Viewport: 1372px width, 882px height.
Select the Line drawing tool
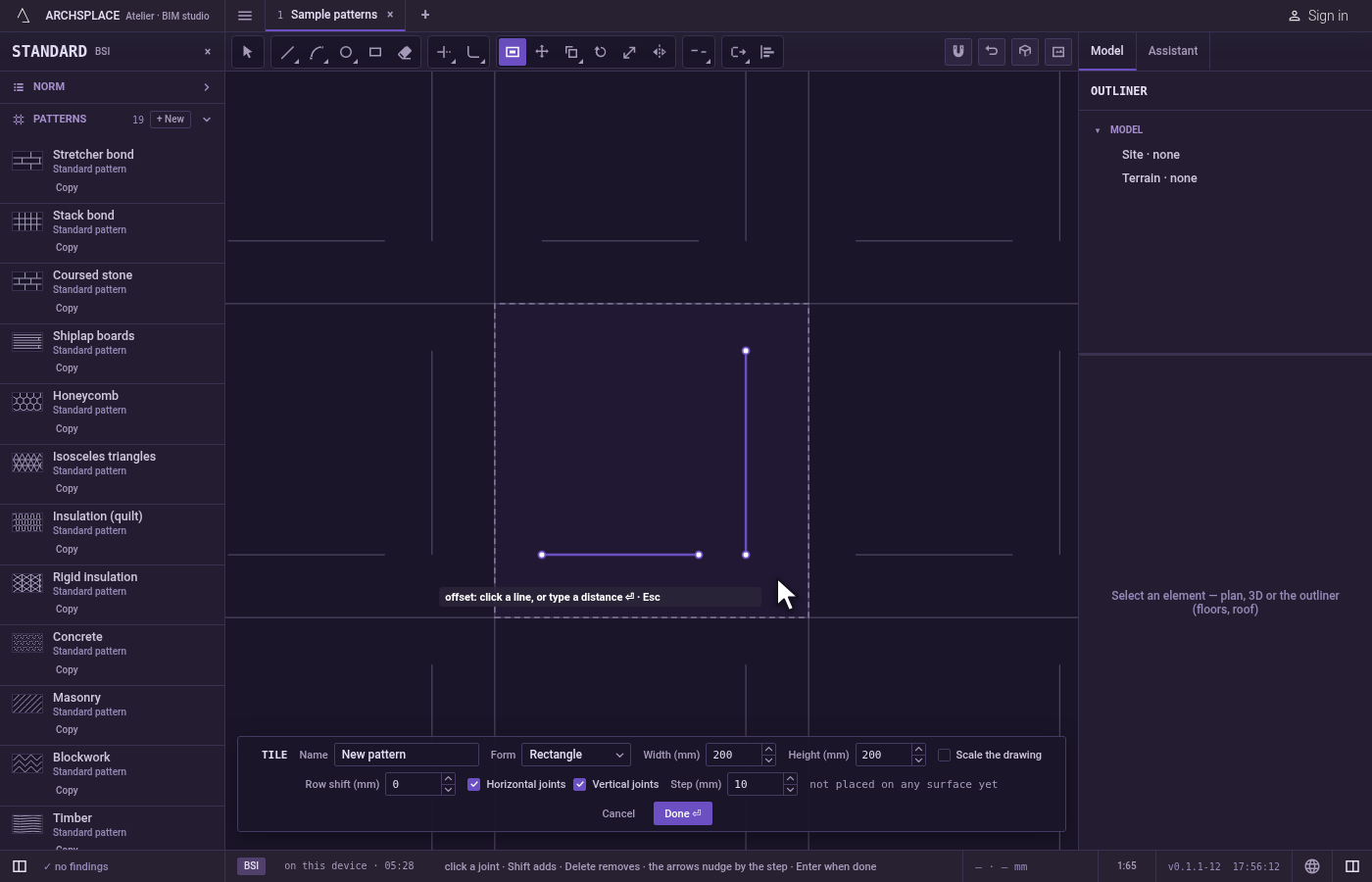tap(287, 52)
